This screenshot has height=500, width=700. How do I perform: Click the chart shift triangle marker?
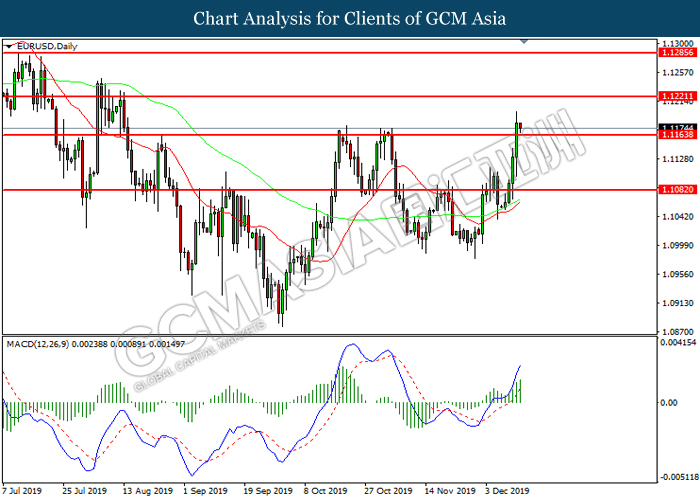(x=524, y=42)
